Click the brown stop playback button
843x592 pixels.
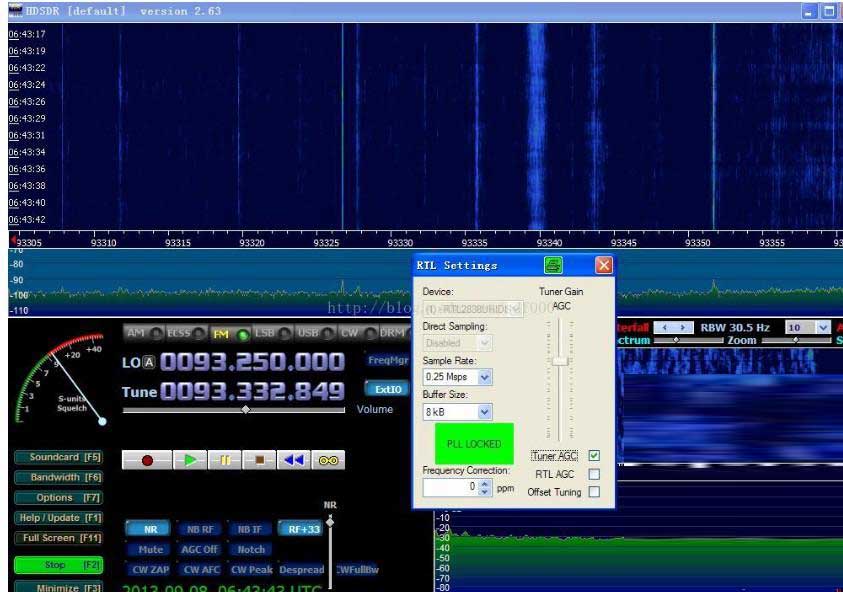pyautogui.click(x=259, y=460)
